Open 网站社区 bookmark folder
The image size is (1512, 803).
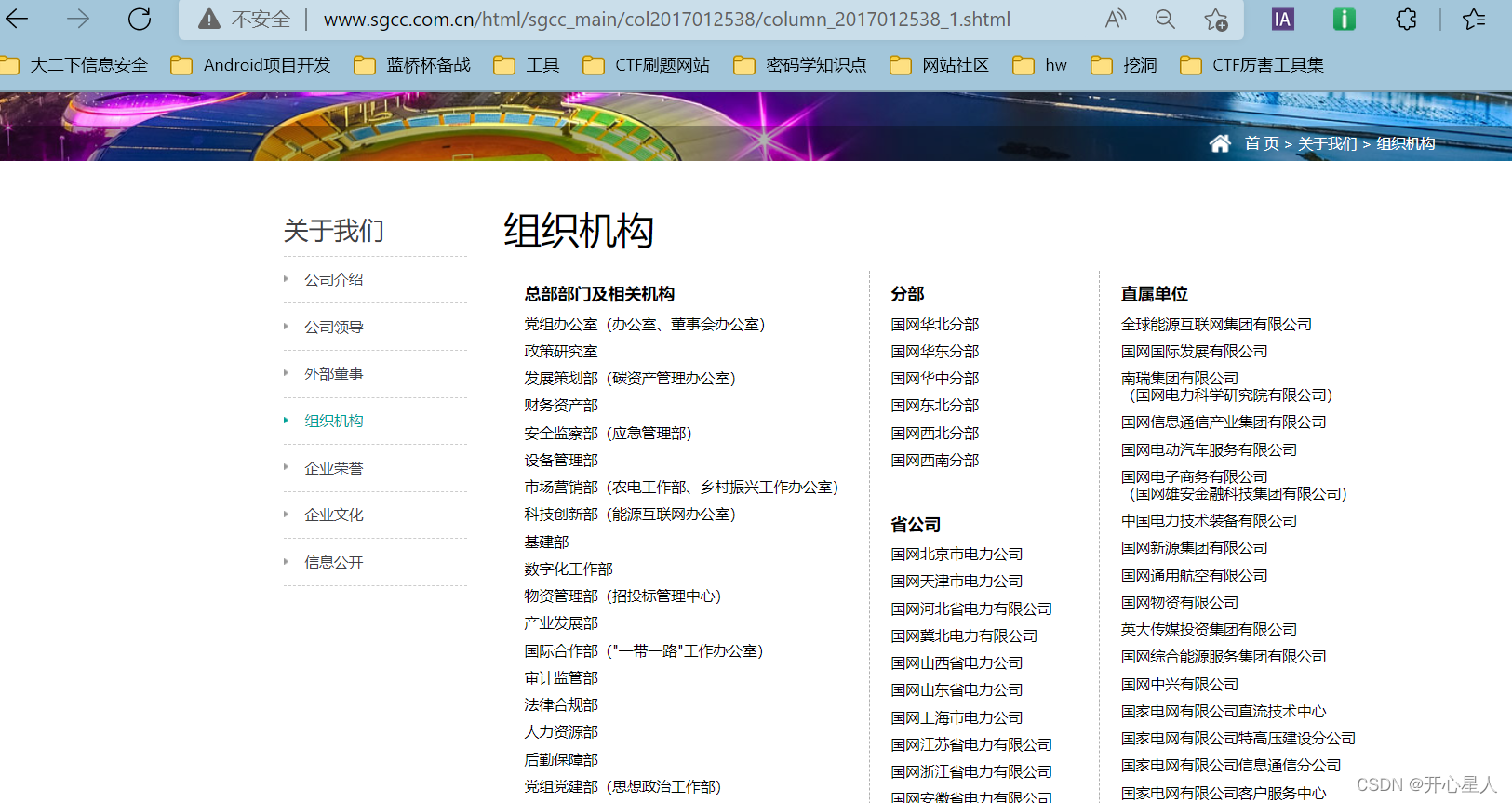pos(940,65)
